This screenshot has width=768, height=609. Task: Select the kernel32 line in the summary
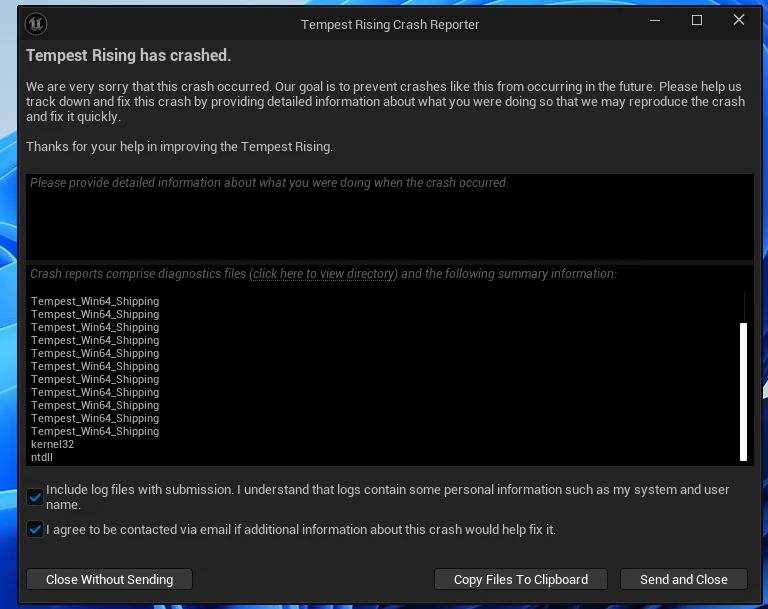pos(52,444)
